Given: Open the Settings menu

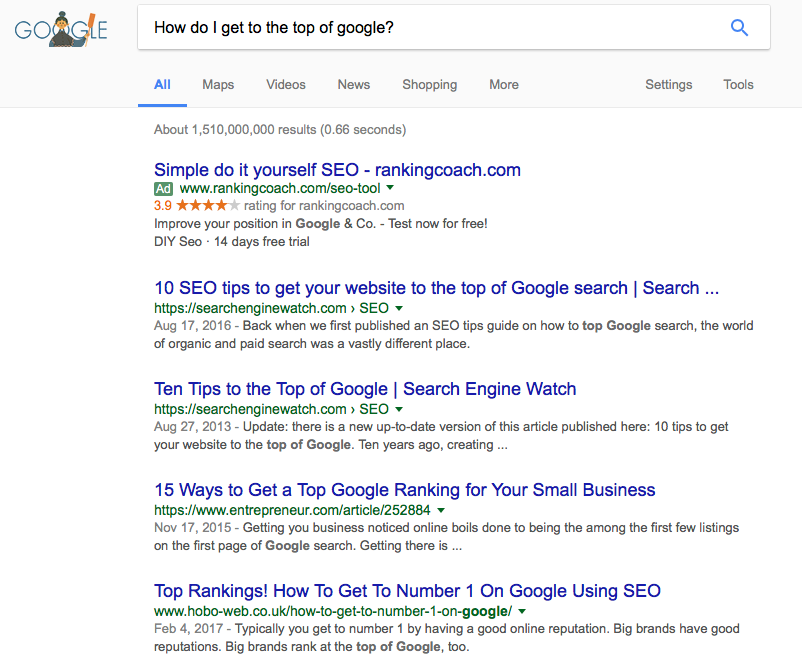Looking at the screenshot, I should pyautogui.click(x=669, y=84).
